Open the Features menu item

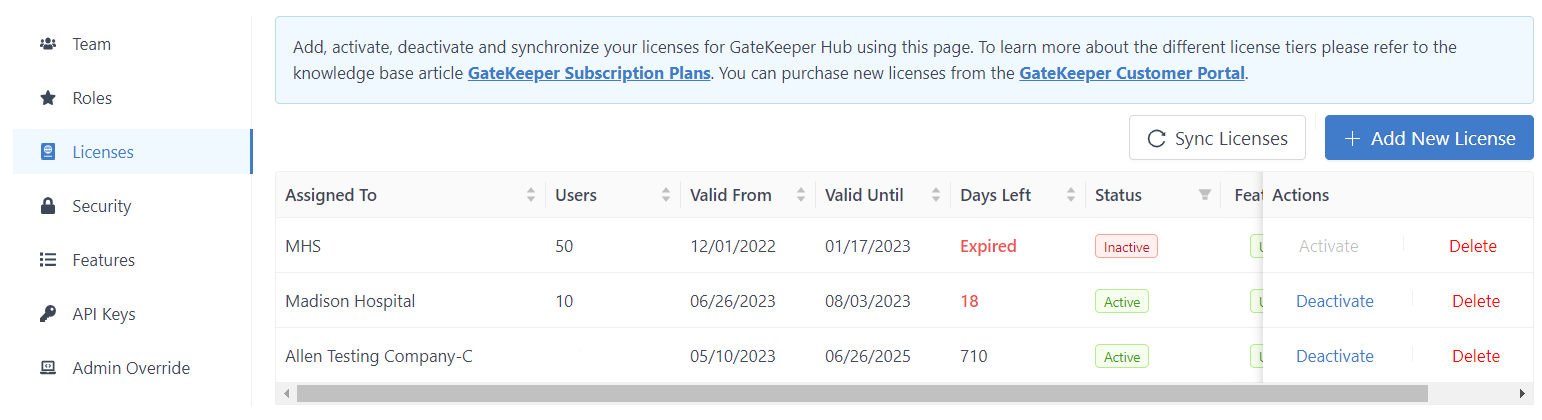[103, 260]
